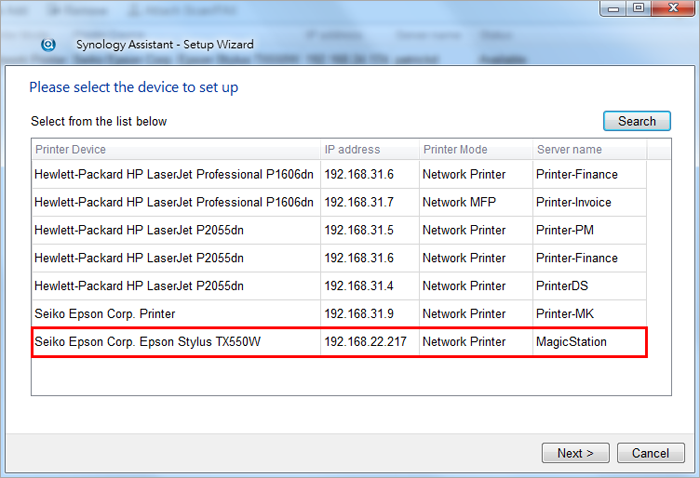Click the Synology Assistant logo icon
The width and height of the screenshot is (700, 478).
click(48, 45)
